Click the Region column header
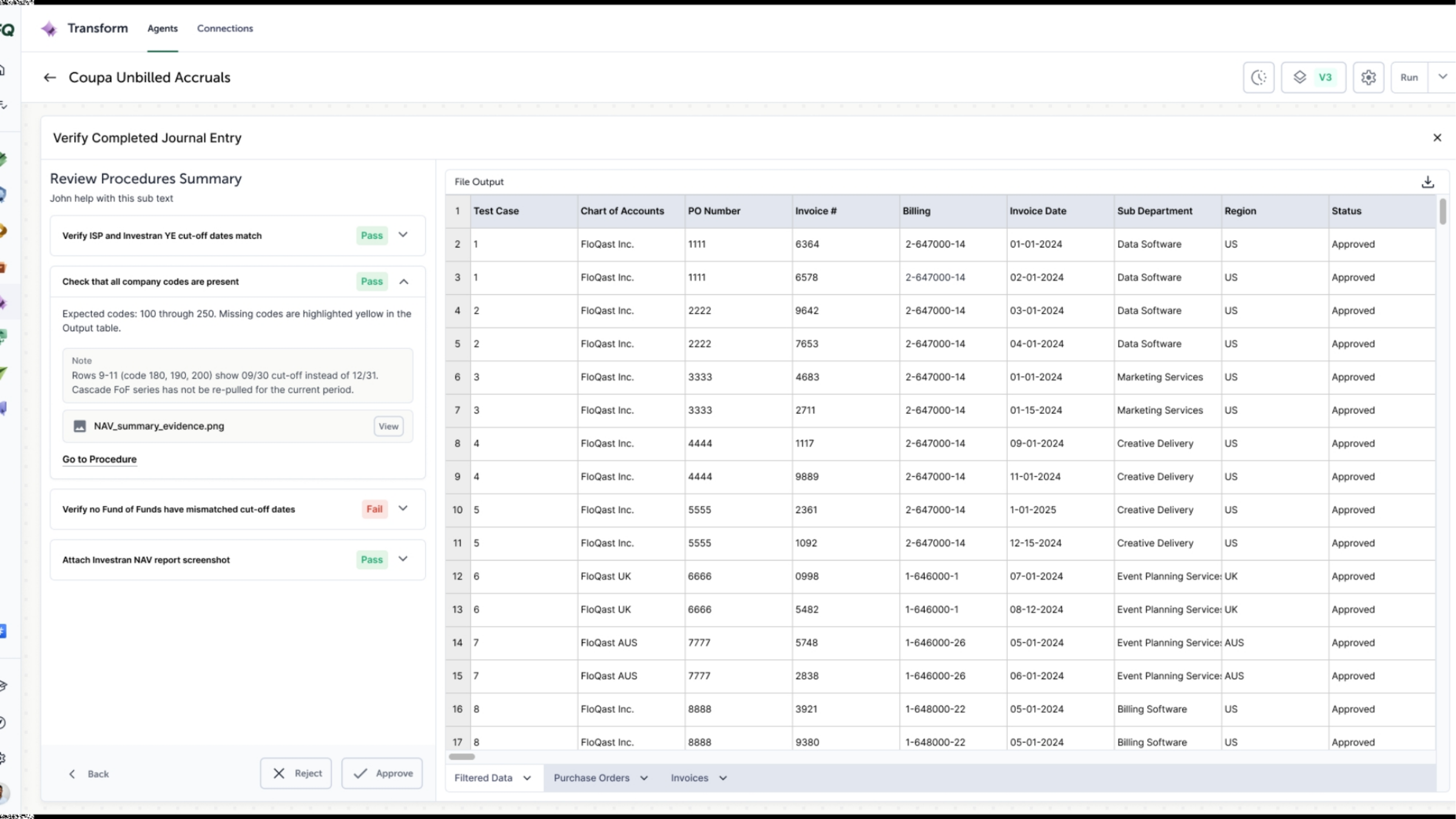Screen dimensions: 1456x819 click(x=1275, y=211)
